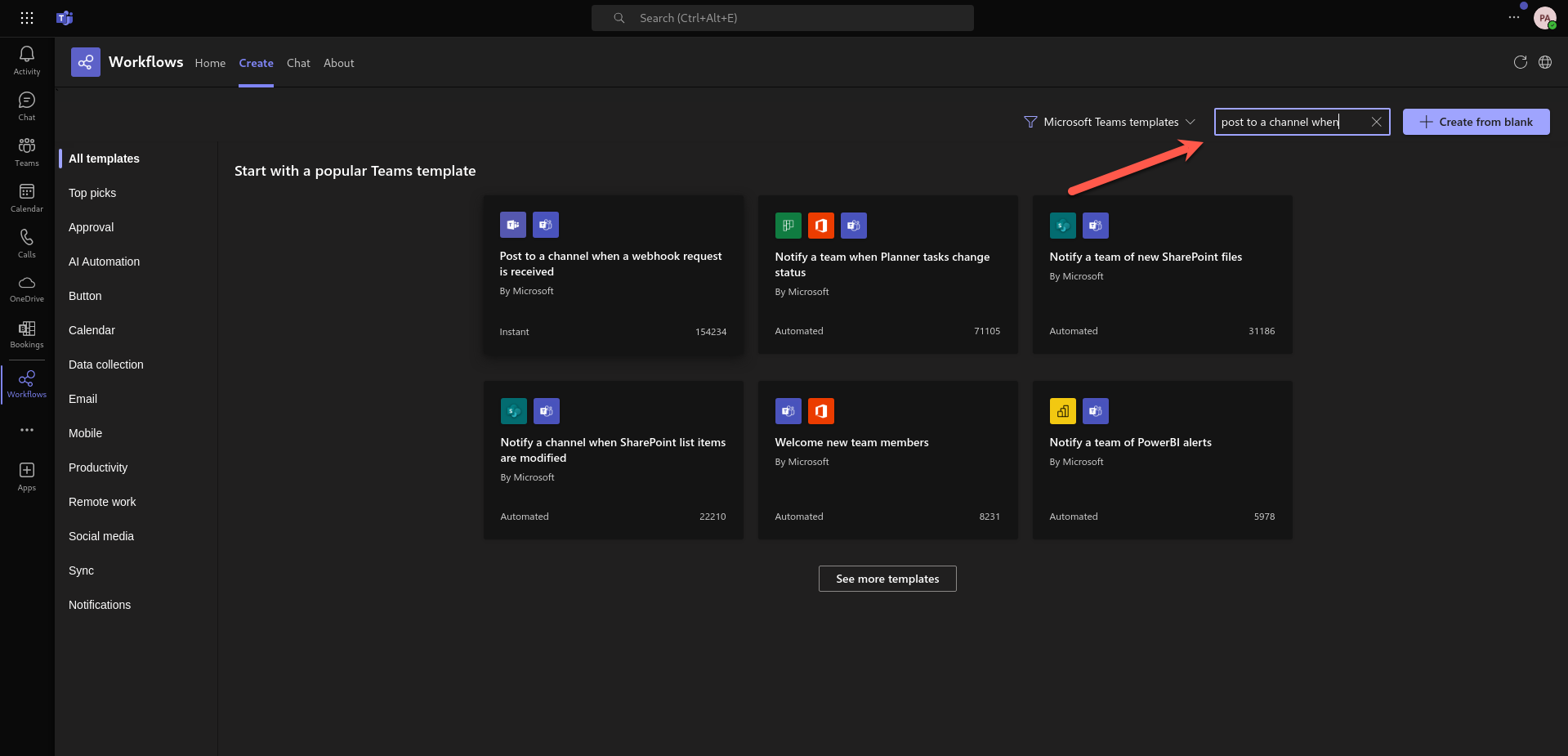Open Bookings in the left rail
This screenshot has width=1568, height=756.
coord(27,334)
